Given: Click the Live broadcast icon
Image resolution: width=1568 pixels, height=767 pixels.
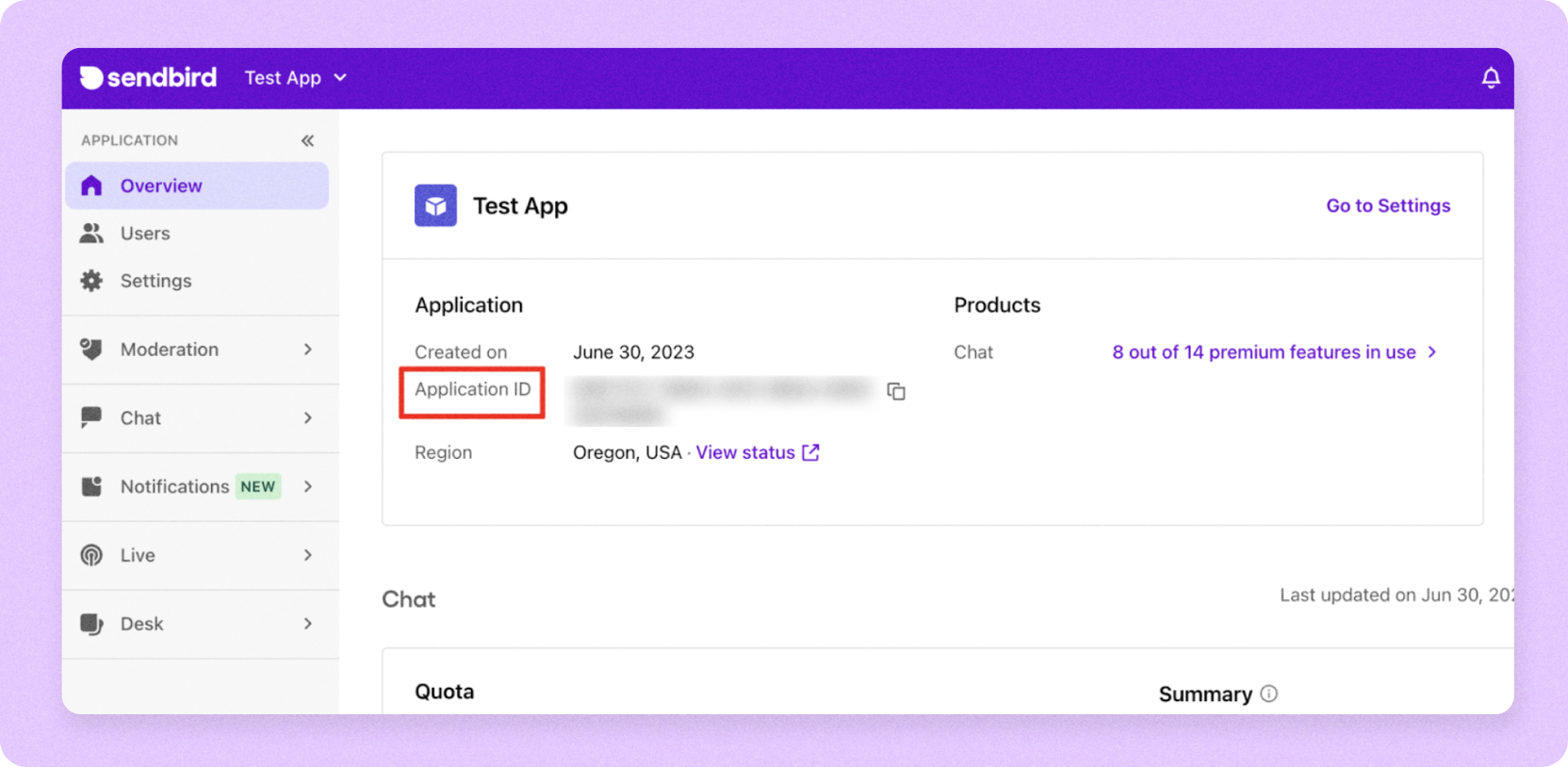Looking at the screenshot, I should (x=91, y=555).
